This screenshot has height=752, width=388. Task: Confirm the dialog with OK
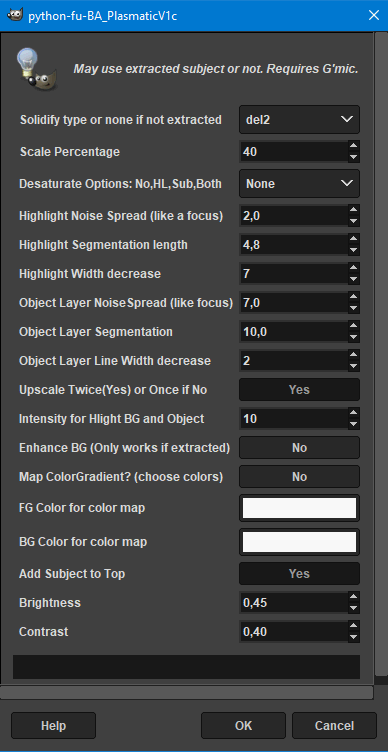(243, 726)
